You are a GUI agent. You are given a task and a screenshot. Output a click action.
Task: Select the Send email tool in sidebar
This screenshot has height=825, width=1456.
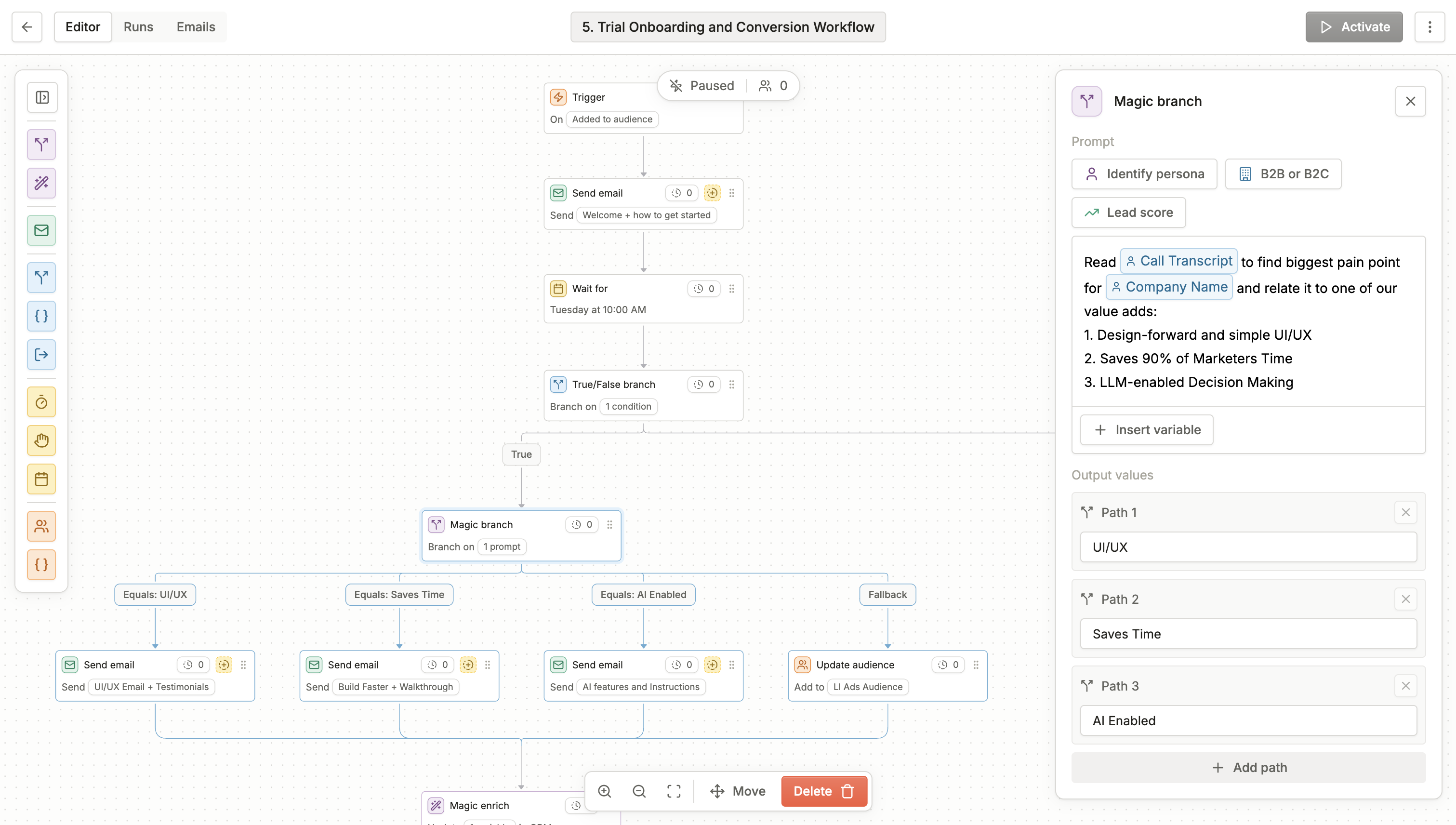(41, 230)
